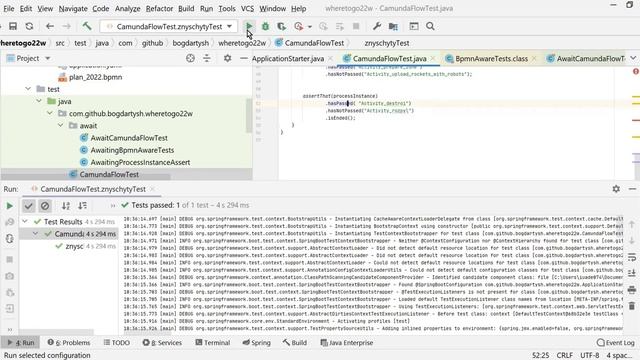Select znysc test result row
This screenshot has height=360, width=640.
point(74,246)
